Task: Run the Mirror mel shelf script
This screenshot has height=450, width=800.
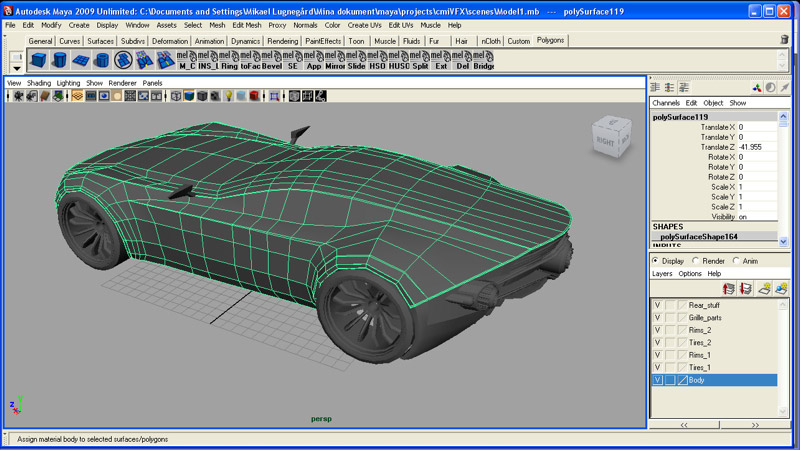Action: coord(335,60)
